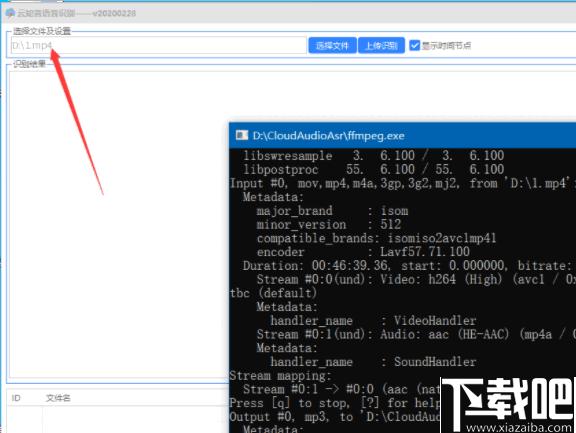Click the 选择文件 button
The image size is (576, 433).
pyautogui.click(x=332, y=46)
